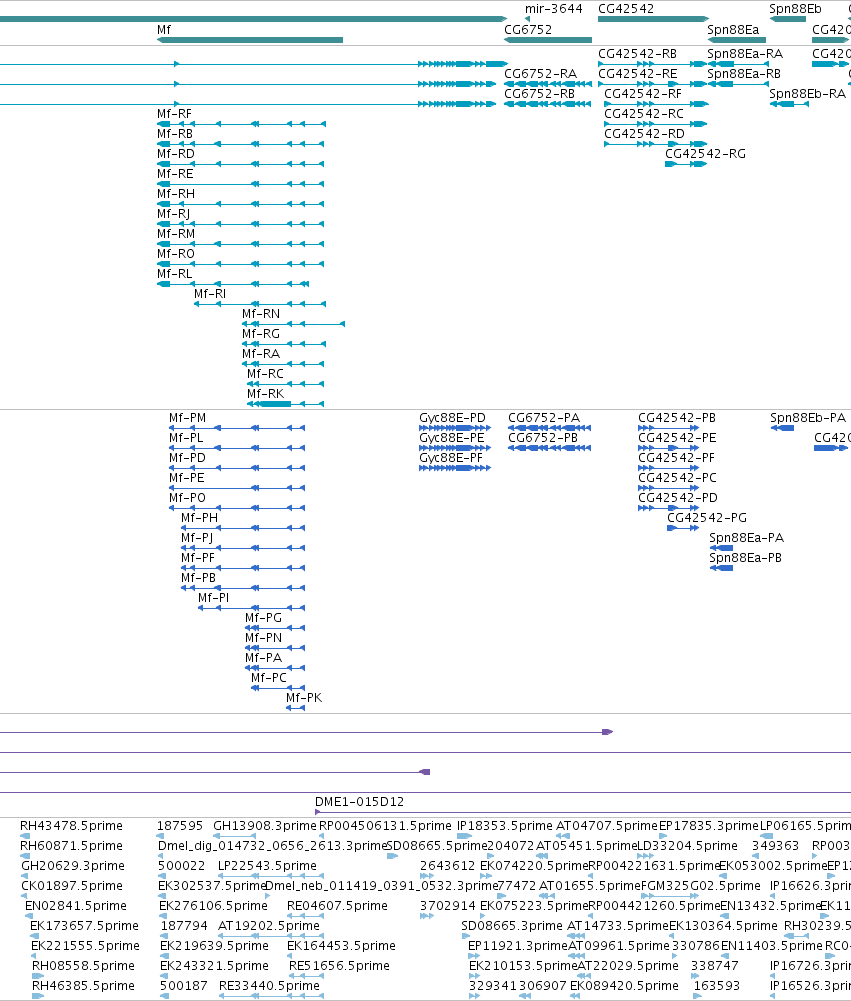Open transcript CG42542-RG

pyautogui.click(x=705, y=153)
